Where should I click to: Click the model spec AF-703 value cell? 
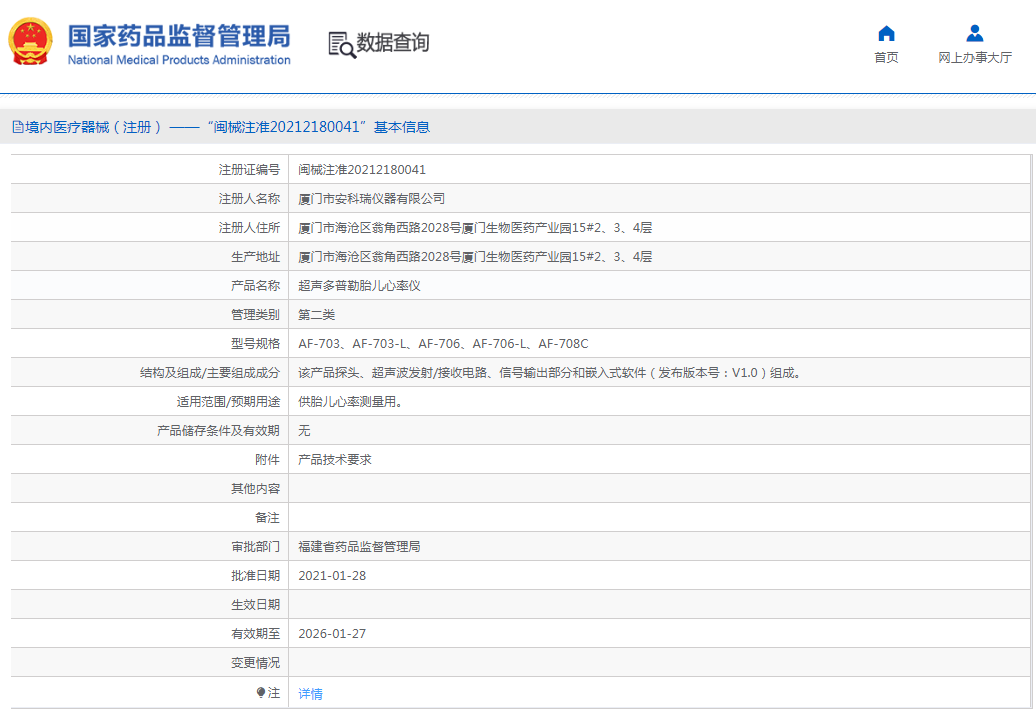(443, 344)
